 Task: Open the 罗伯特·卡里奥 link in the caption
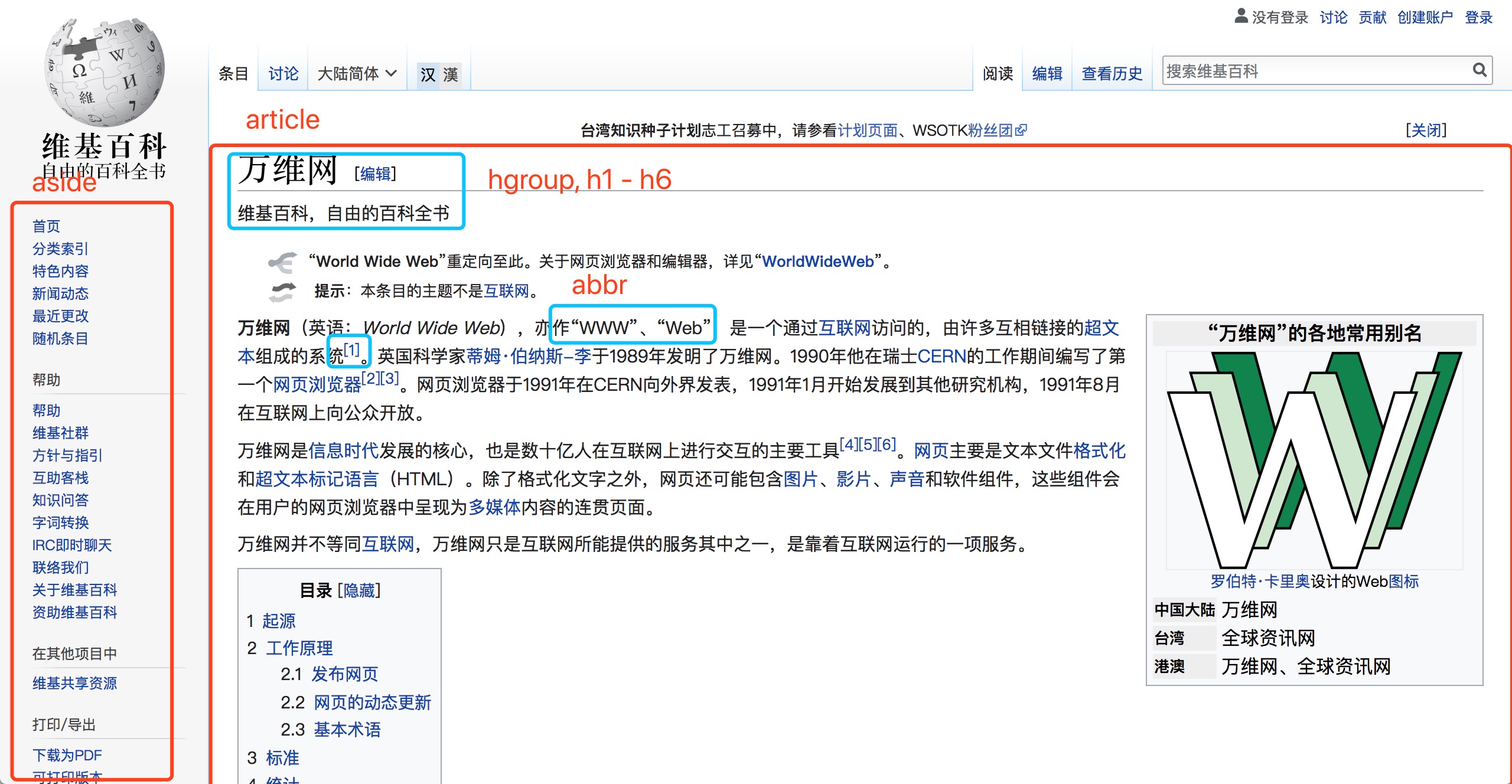[1260, 582]
